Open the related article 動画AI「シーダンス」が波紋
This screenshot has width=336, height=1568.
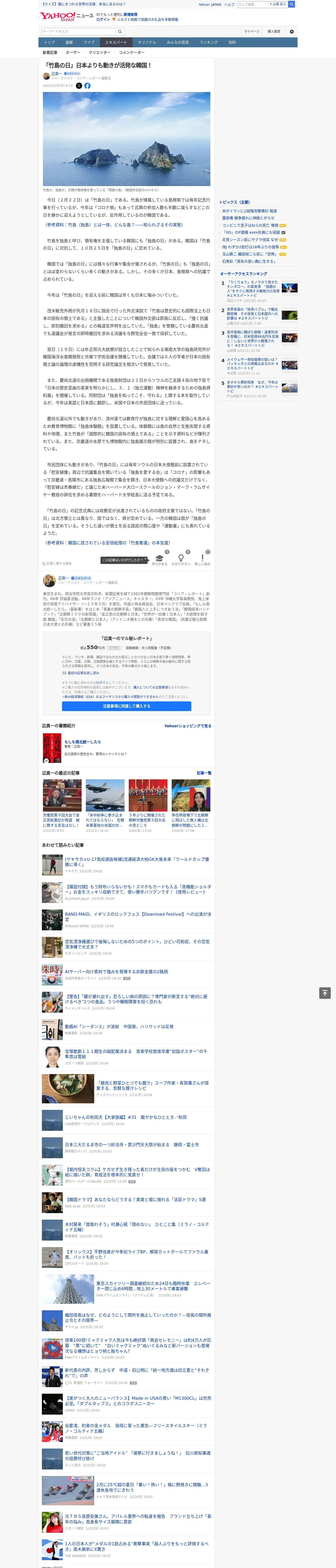(x=119, y=1026)
